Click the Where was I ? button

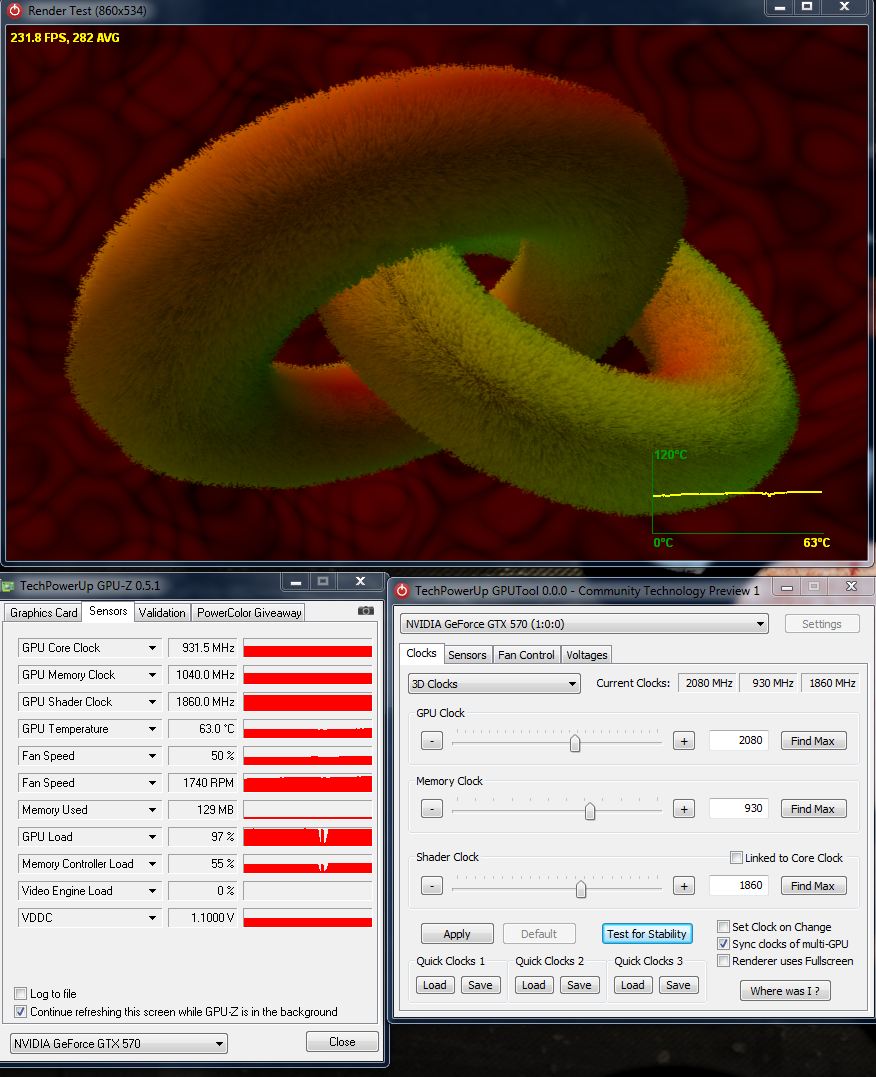click(785, 990)
